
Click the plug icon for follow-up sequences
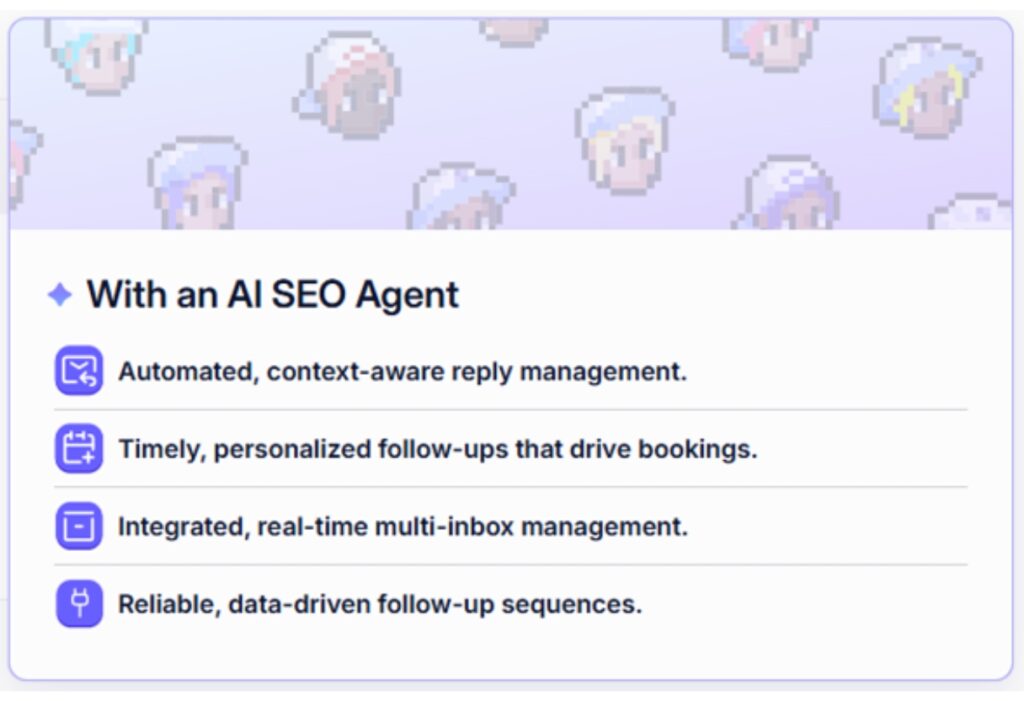pos(79,604)
